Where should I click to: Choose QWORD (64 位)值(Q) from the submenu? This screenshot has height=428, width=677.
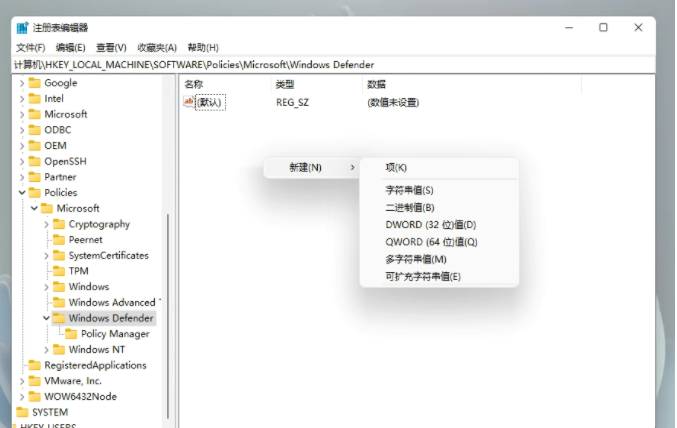pos(439,242)
